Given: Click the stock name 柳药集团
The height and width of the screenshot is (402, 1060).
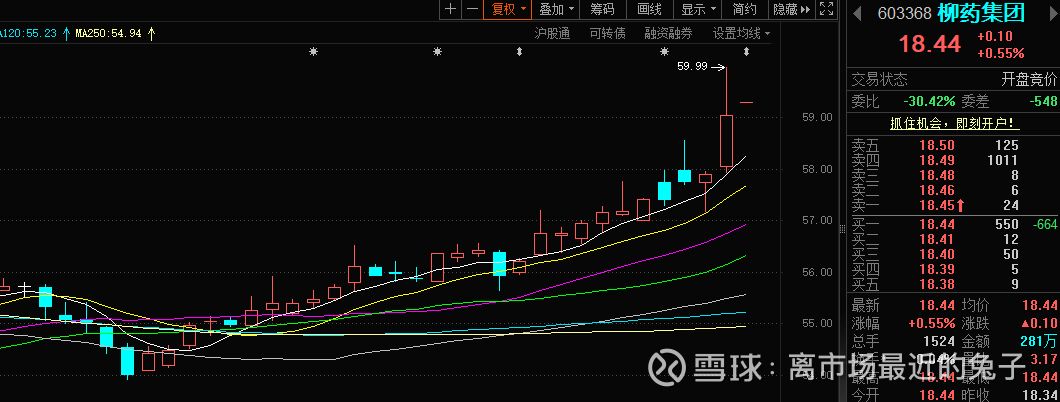Looking at the screenshot, I should click(980, 13).
